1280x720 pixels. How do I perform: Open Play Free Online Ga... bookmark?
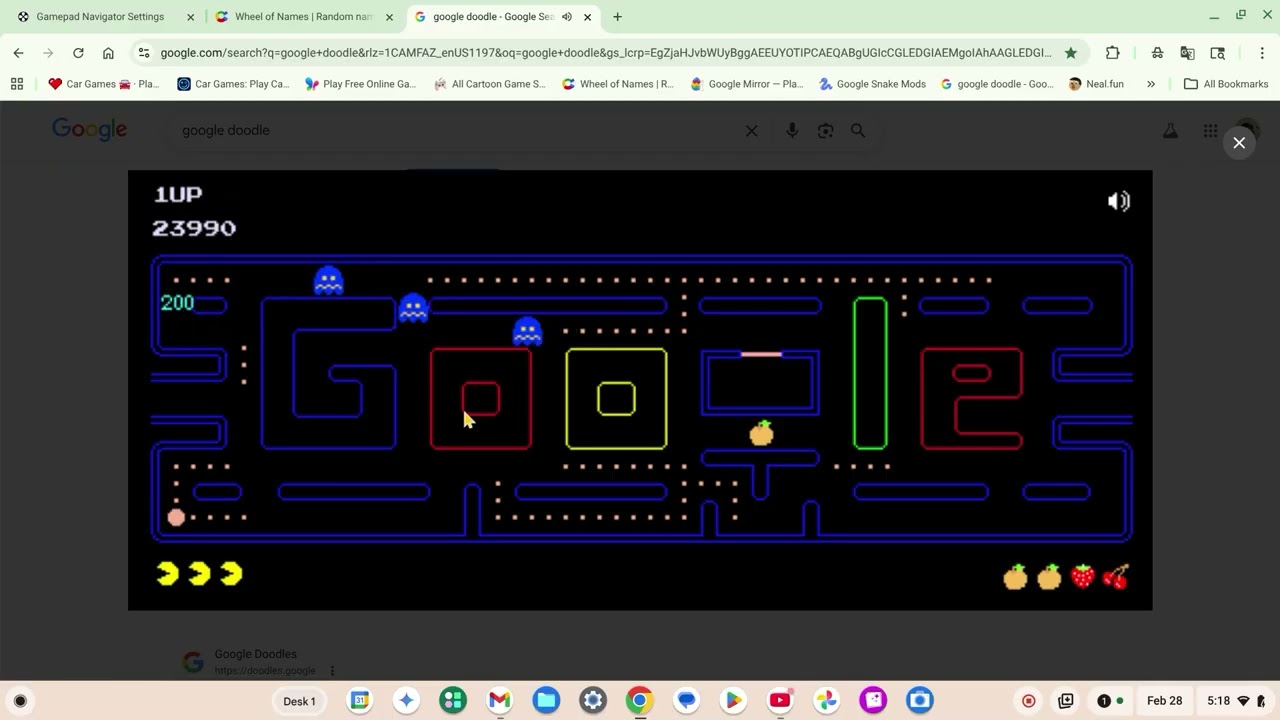(x=360, y=84)
